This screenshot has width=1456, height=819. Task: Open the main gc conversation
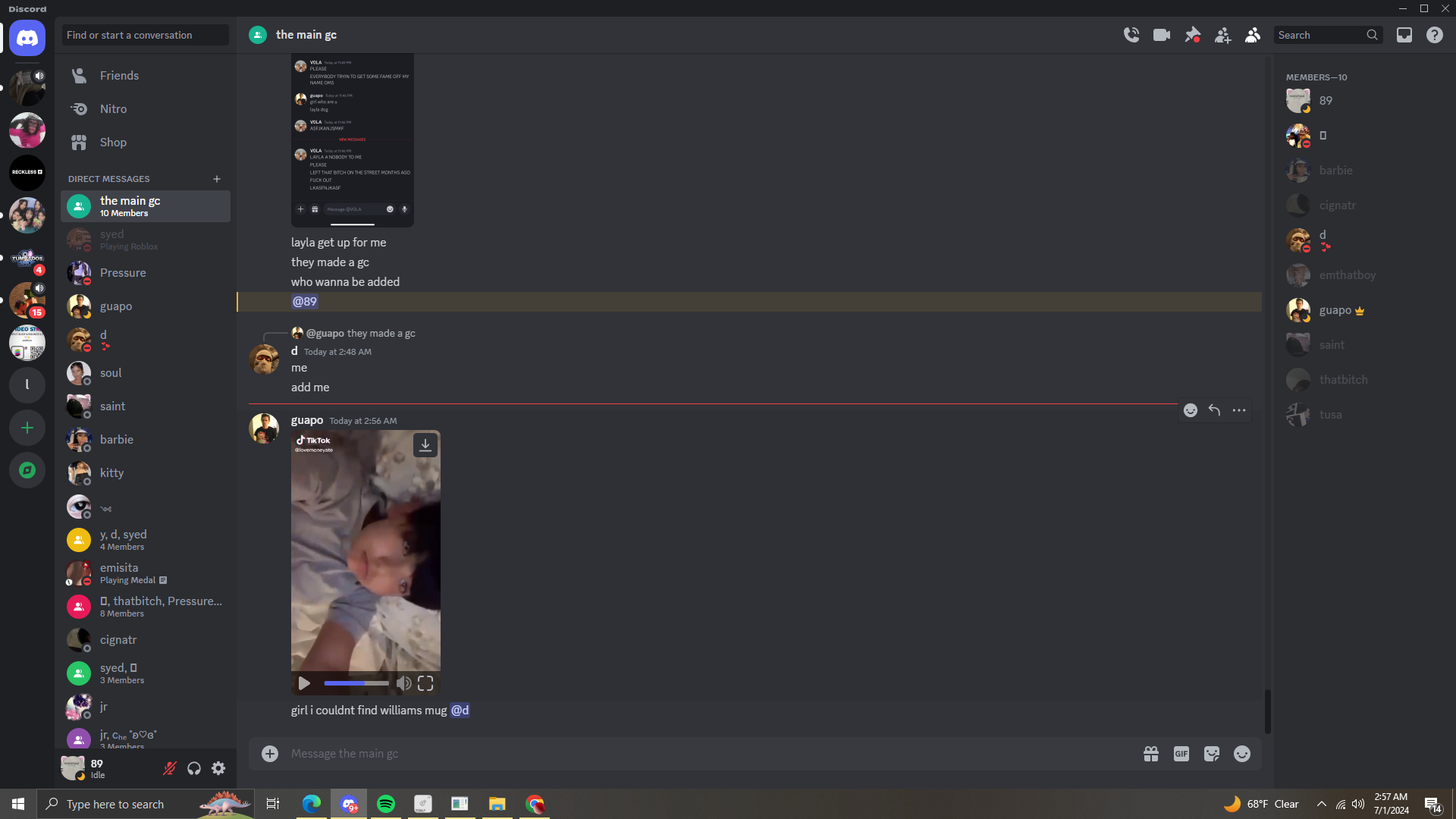pyautogui.click(x=146, y=206)
